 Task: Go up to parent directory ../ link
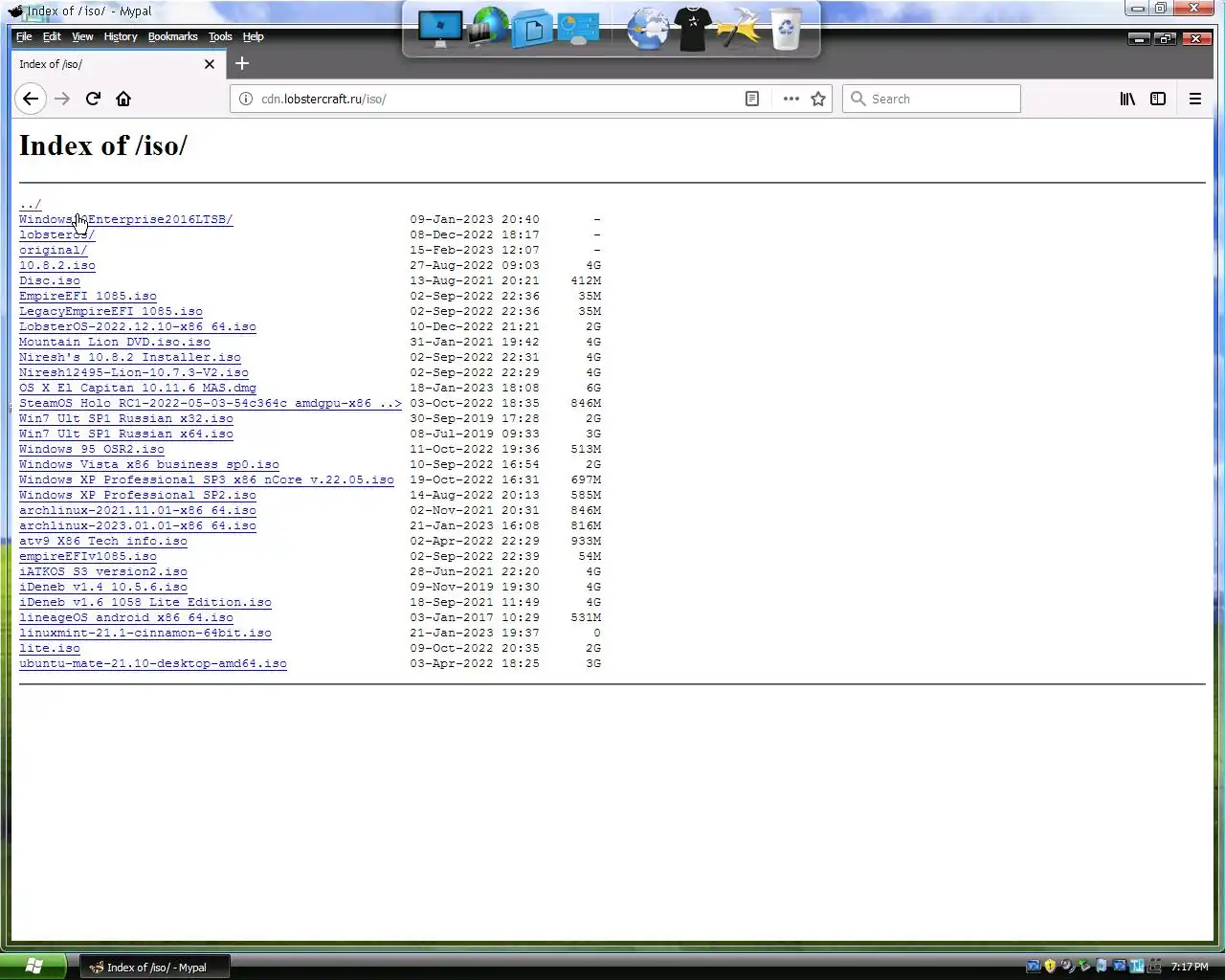pyautogui.click(x=31, y=204)
